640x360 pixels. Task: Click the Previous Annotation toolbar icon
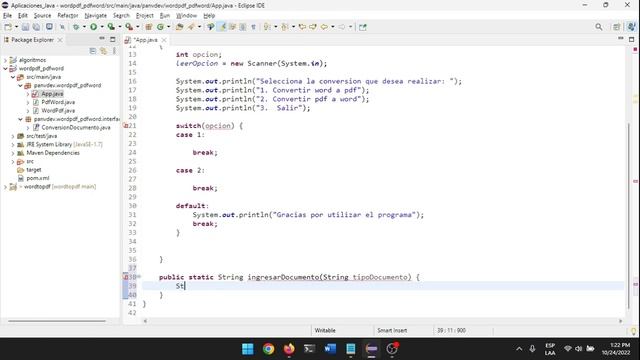(284, 27)
